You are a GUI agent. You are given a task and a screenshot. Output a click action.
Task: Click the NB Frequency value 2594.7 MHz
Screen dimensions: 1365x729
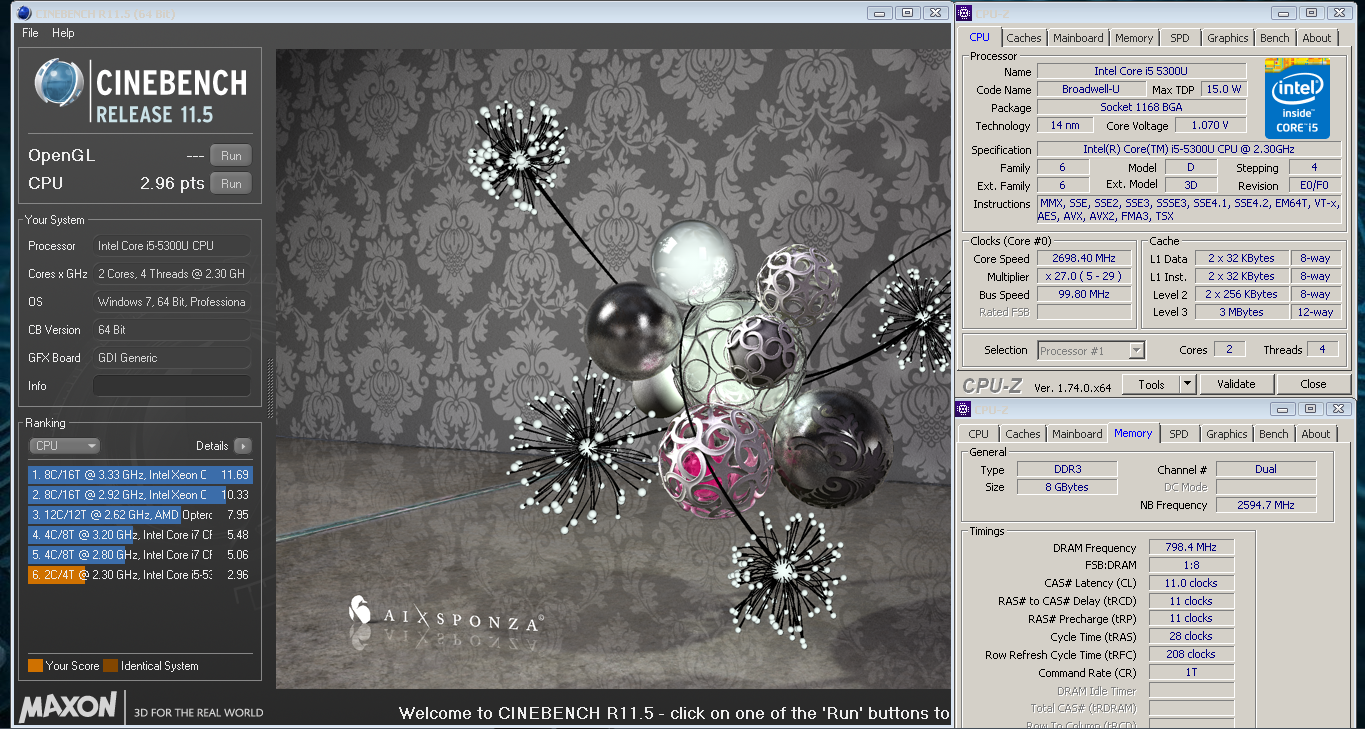(1266, 506)
